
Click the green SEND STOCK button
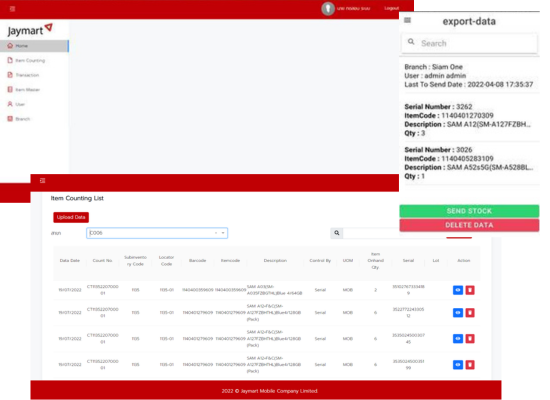[469, 211]
